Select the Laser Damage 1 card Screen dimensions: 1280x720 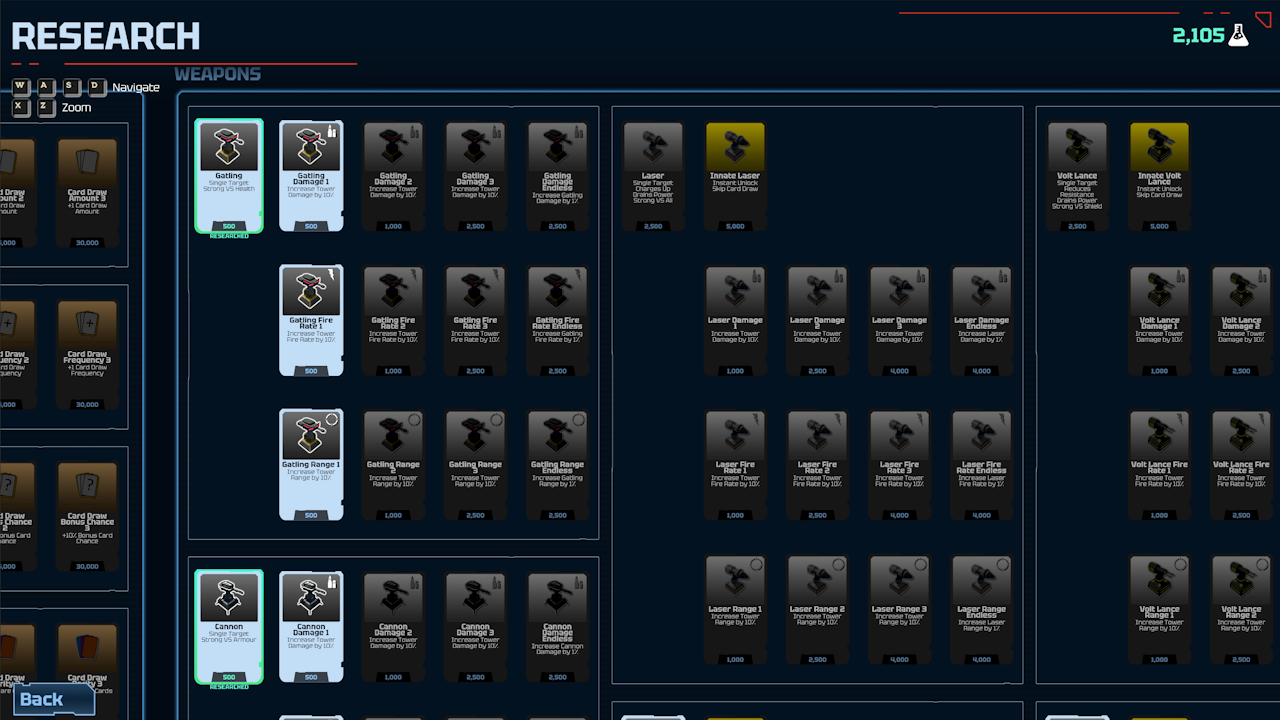(x=735, y=320)
